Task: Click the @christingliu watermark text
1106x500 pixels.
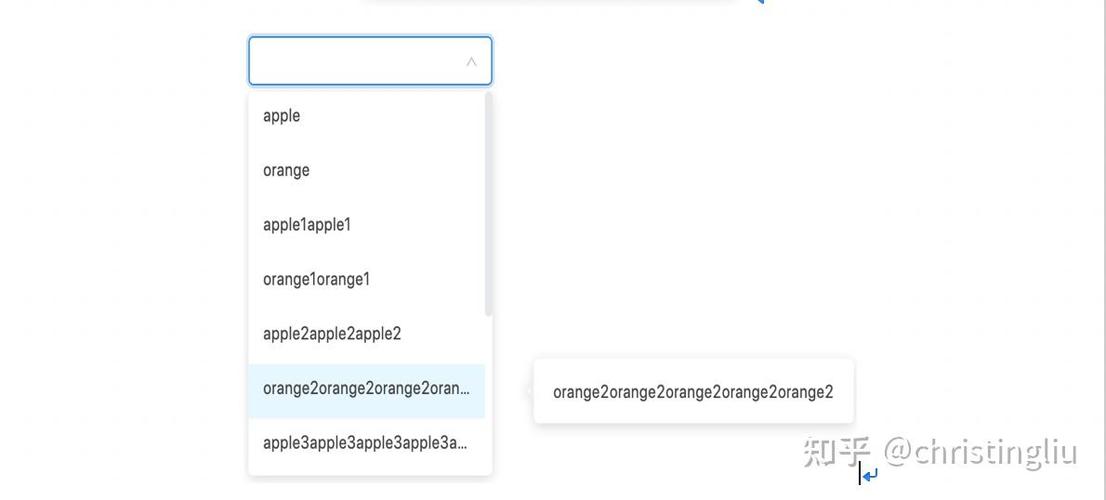Action: pyautogui.click(x=980, y=452)
